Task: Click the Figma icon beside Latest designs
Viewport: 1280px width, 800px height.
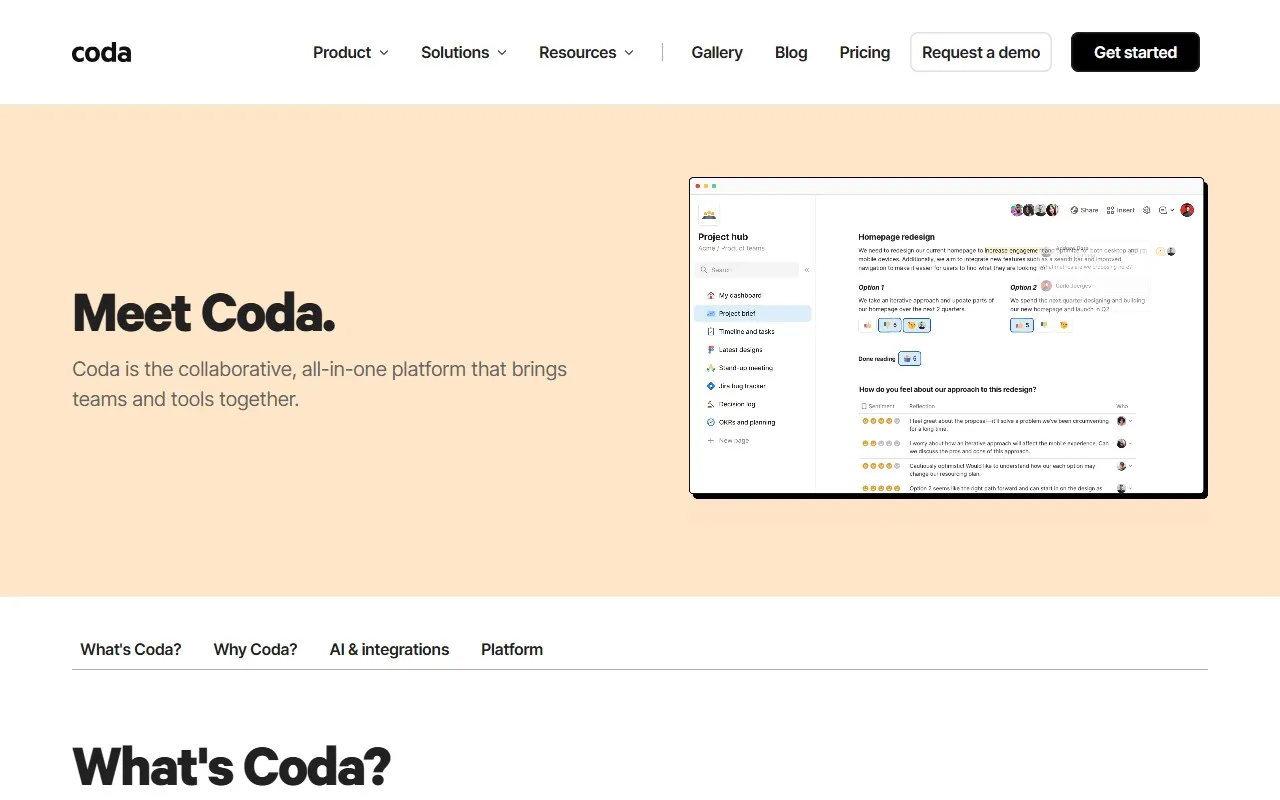Action: coord(710,349)
